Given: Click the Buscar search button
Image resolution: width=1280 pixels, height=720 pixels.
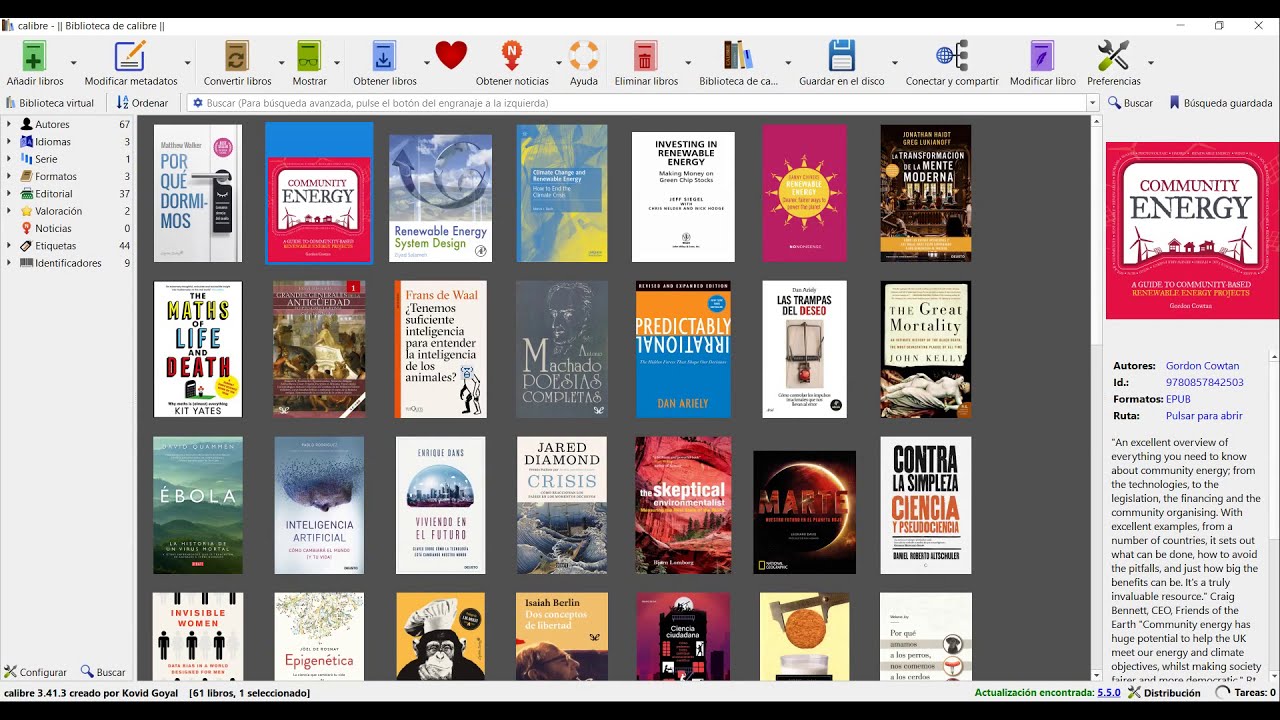Looking at the screenshot, I should click(1131, 103).
